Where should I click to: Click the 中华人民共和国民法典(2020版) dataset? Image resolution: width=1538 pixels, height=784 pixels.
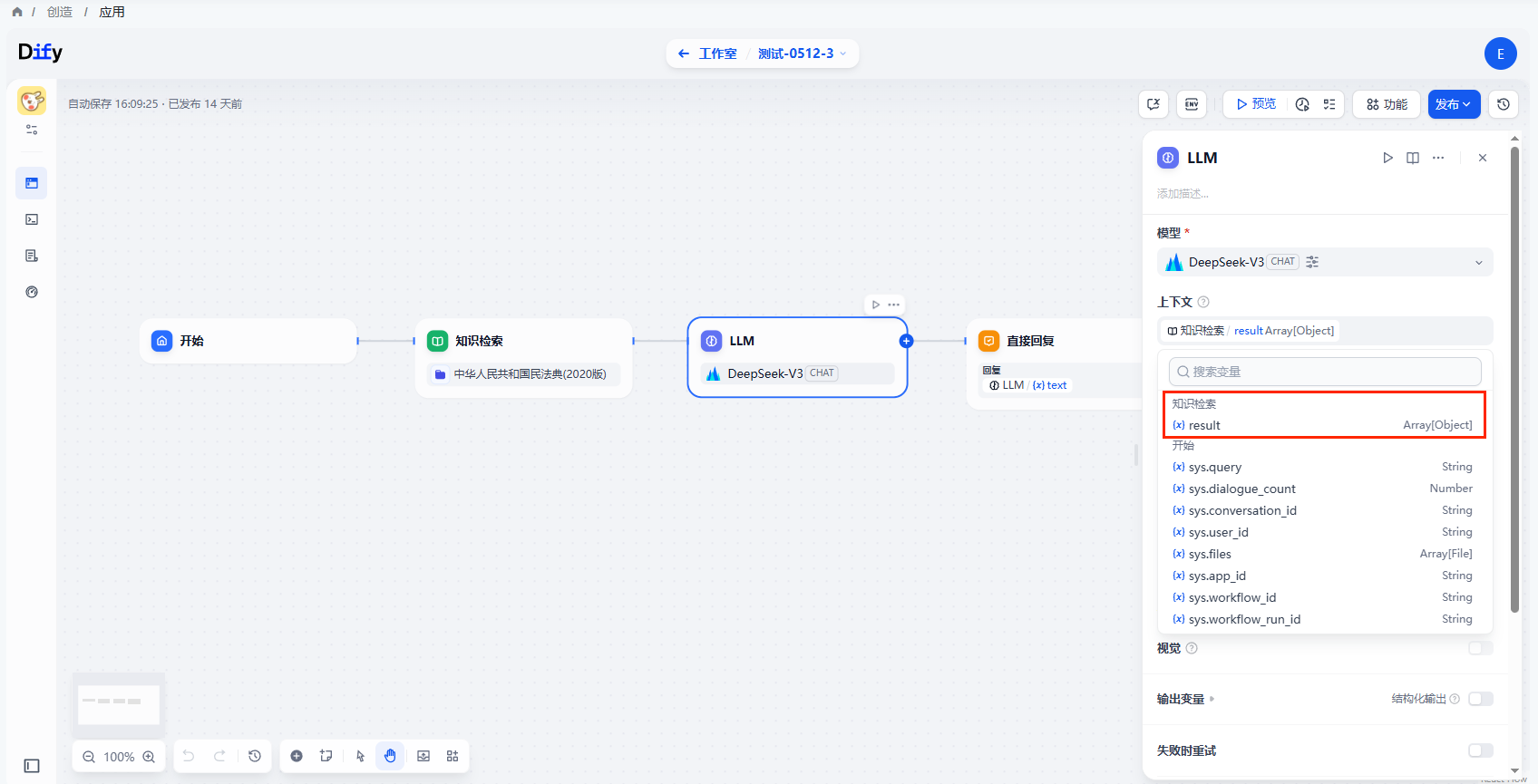[524, 373]
